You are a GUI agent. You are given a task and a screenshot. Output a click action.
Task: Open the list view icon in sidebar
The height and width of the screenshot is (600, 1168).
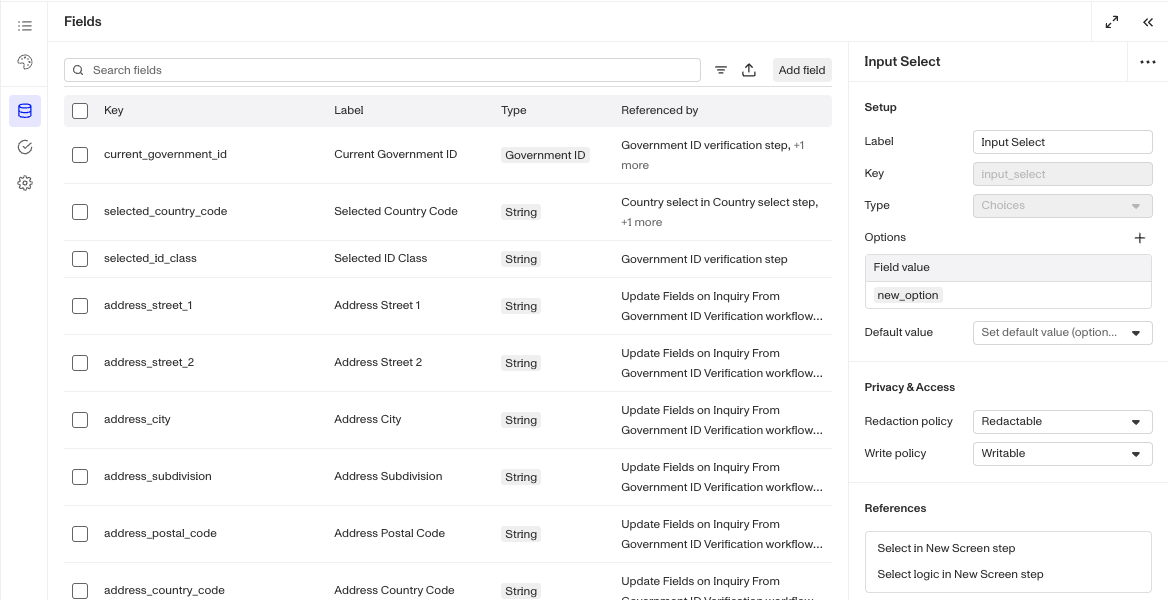[x=25, y=26]
